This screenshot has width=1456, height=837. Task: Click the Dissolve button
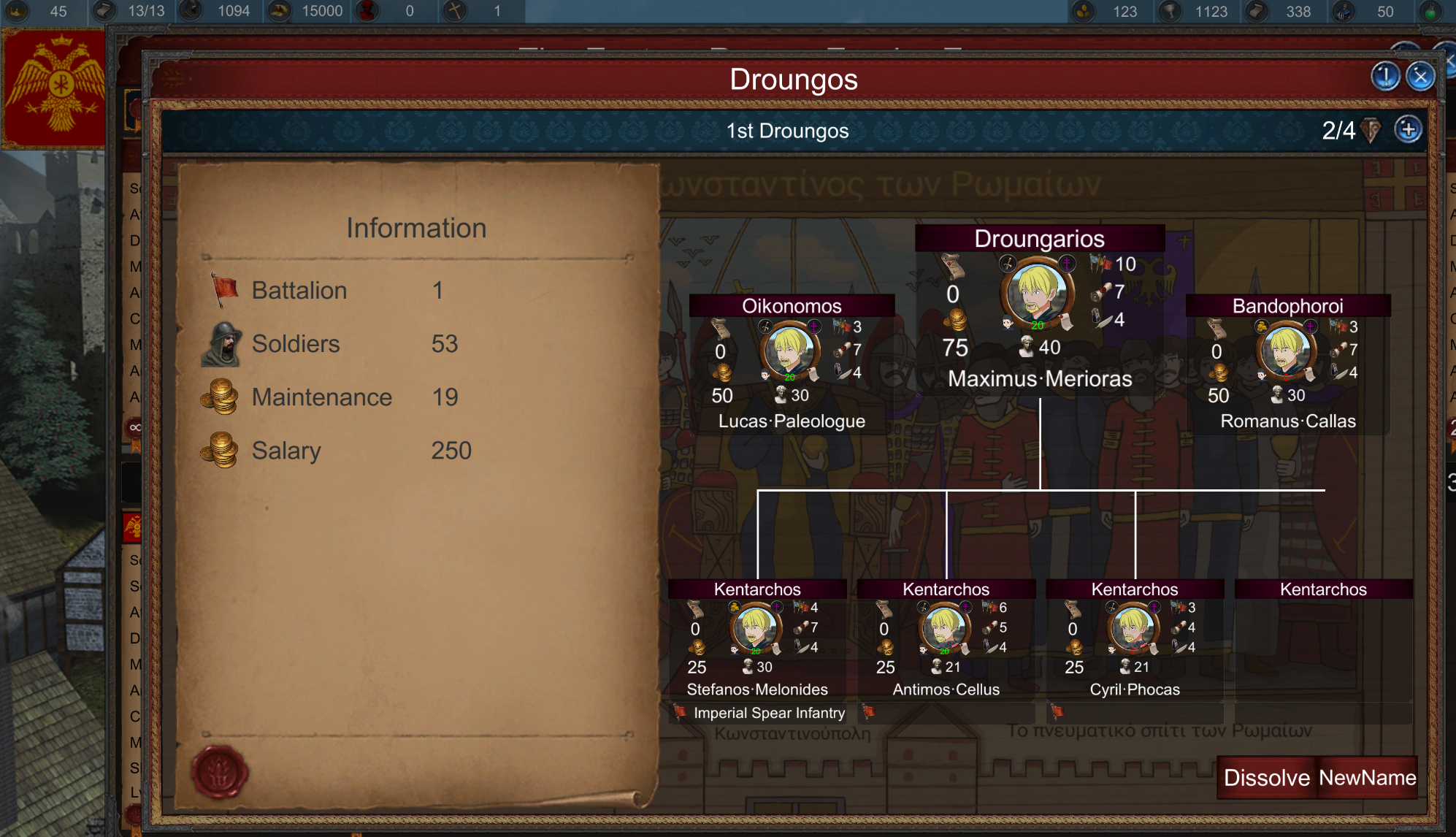pos(1267,778)
